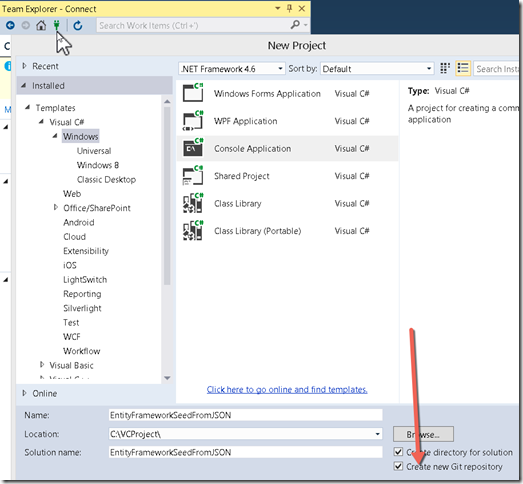Expand the Visual Basic node
The image size is (523, 484).
tap(42, 365)
